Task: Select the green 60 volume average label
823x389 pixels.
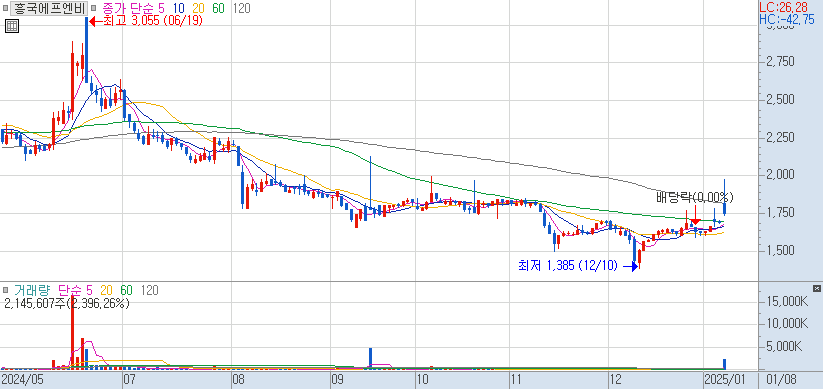Action: coord(126,290)
